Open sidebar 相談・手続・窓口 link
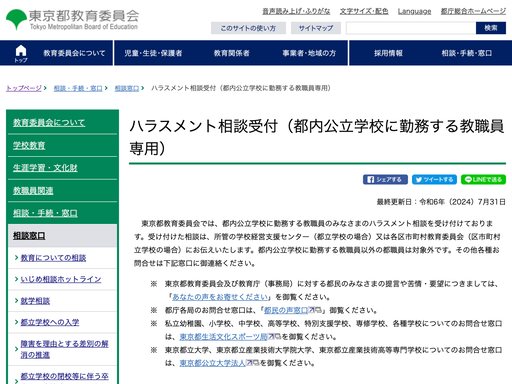 click(x=45, y=213)
